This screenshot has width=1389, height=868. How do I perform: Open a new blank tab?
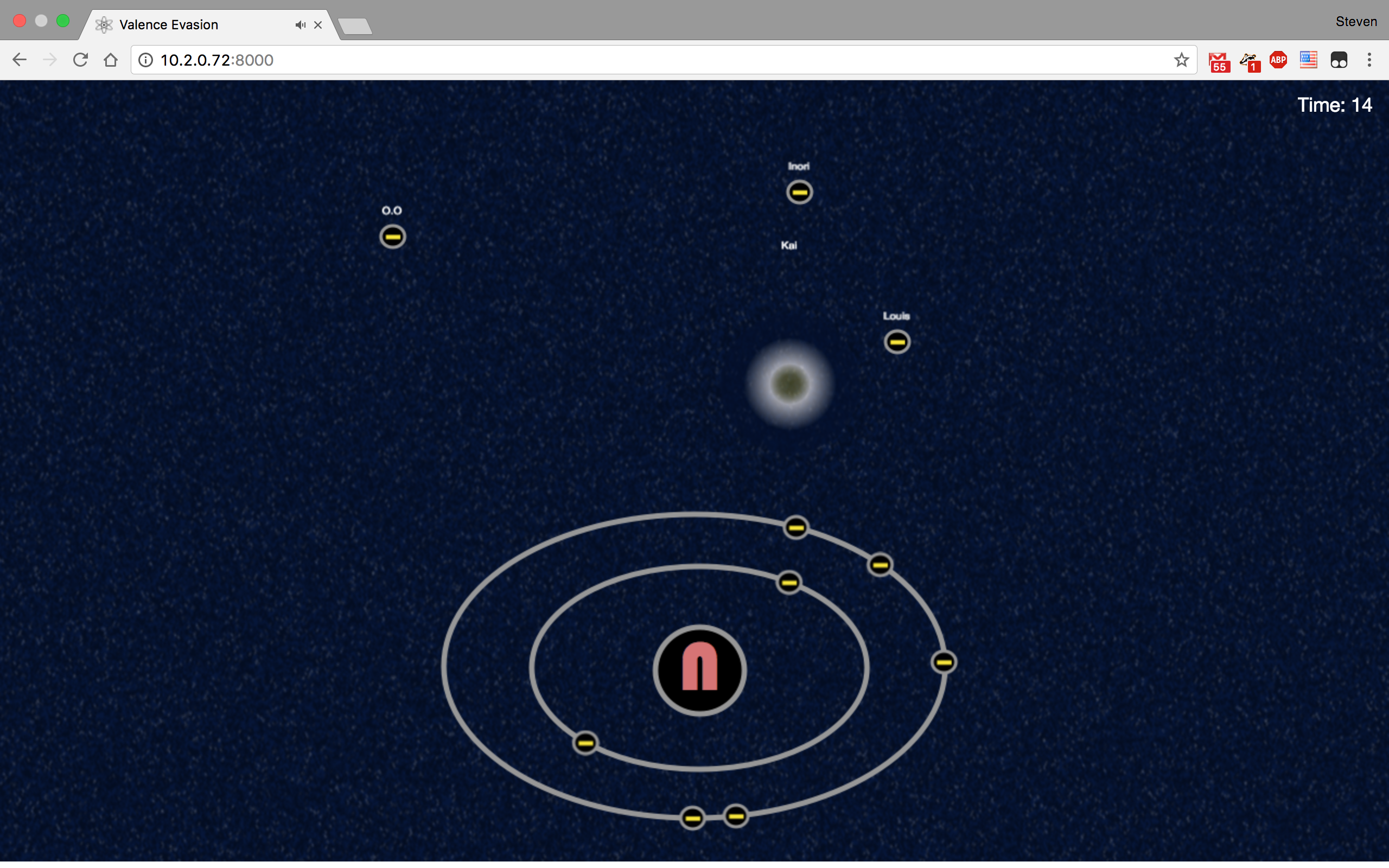355,26
